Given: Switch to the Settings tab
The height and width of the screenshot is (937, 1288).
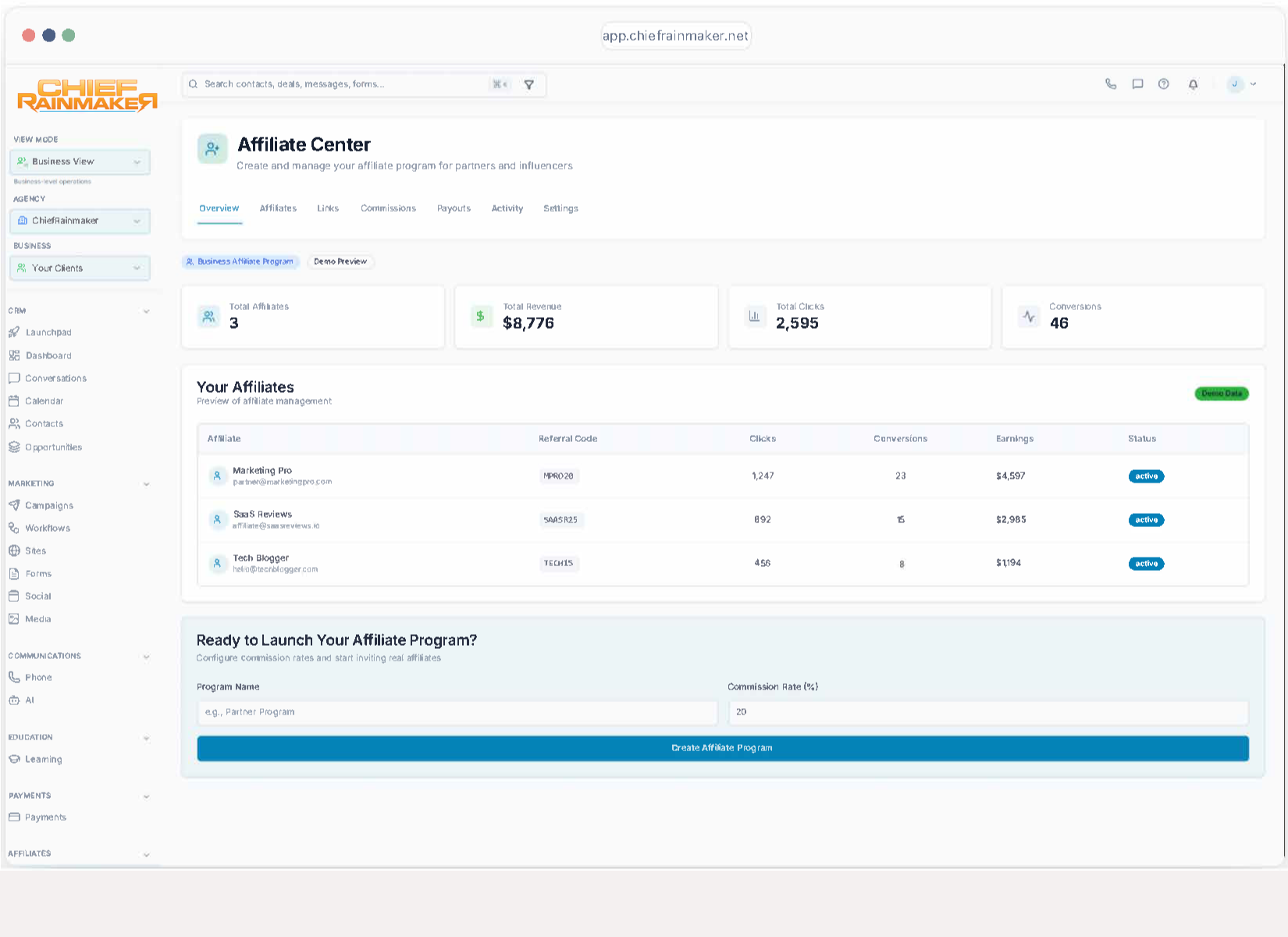Looking at the screenshot, I should pos(560,208).
